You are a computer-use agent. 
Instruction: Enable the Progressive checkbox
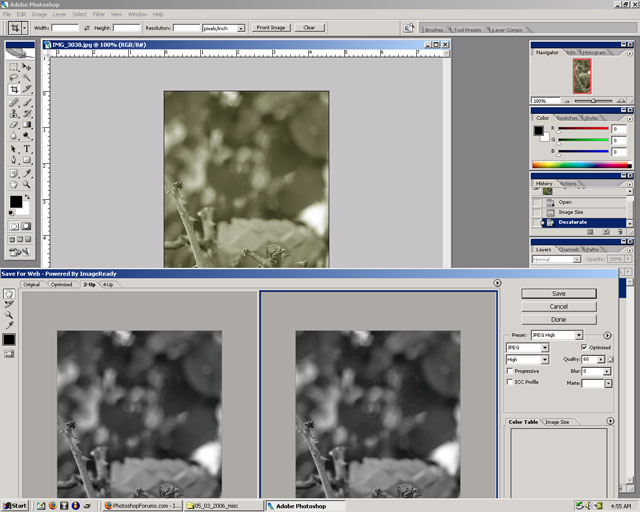[511, 371]
